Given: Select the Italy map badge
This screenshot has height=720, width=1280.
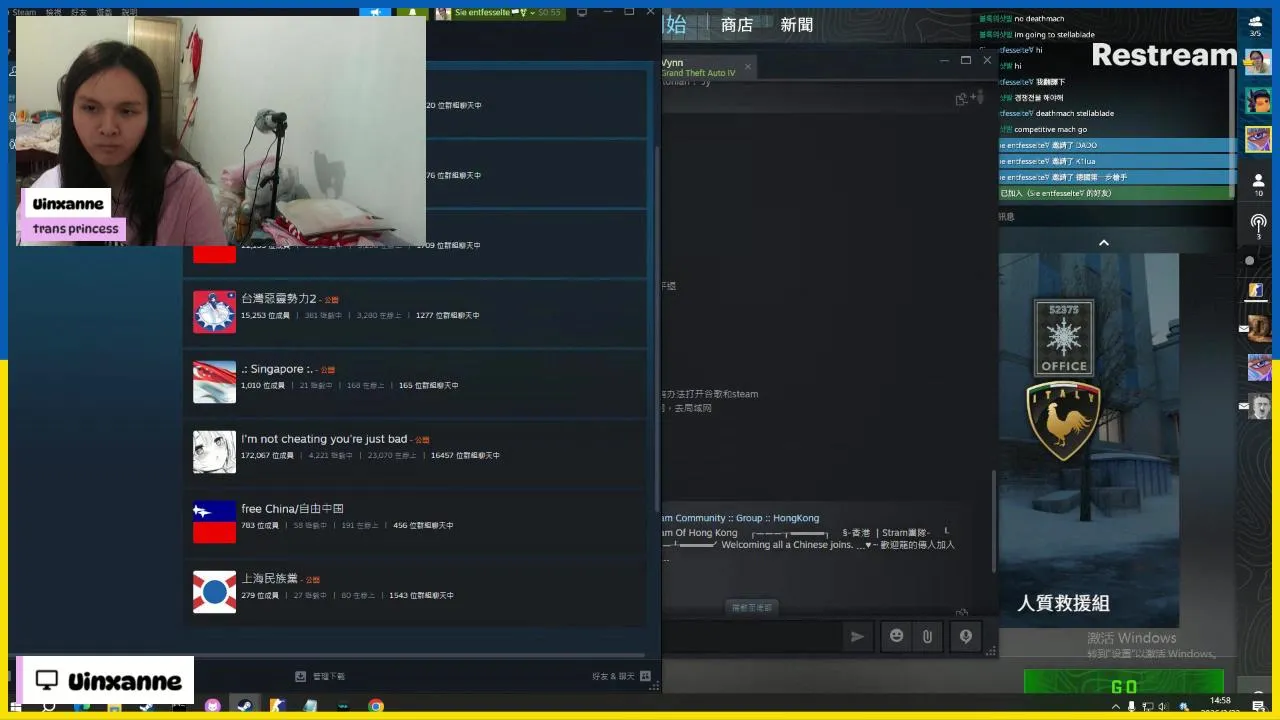Looking at the screenshot, I should click(x=1063, y=422).
